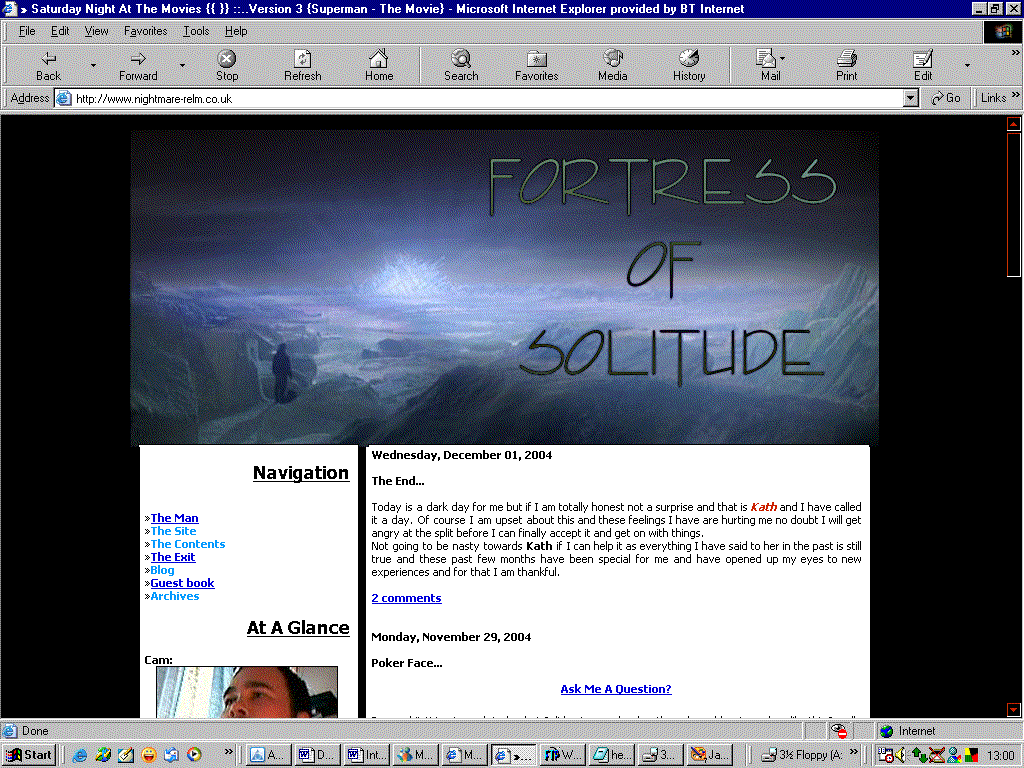Switch to the 'W...' taskbar window
1024x768 pixels.
click(x=562, y=755)
